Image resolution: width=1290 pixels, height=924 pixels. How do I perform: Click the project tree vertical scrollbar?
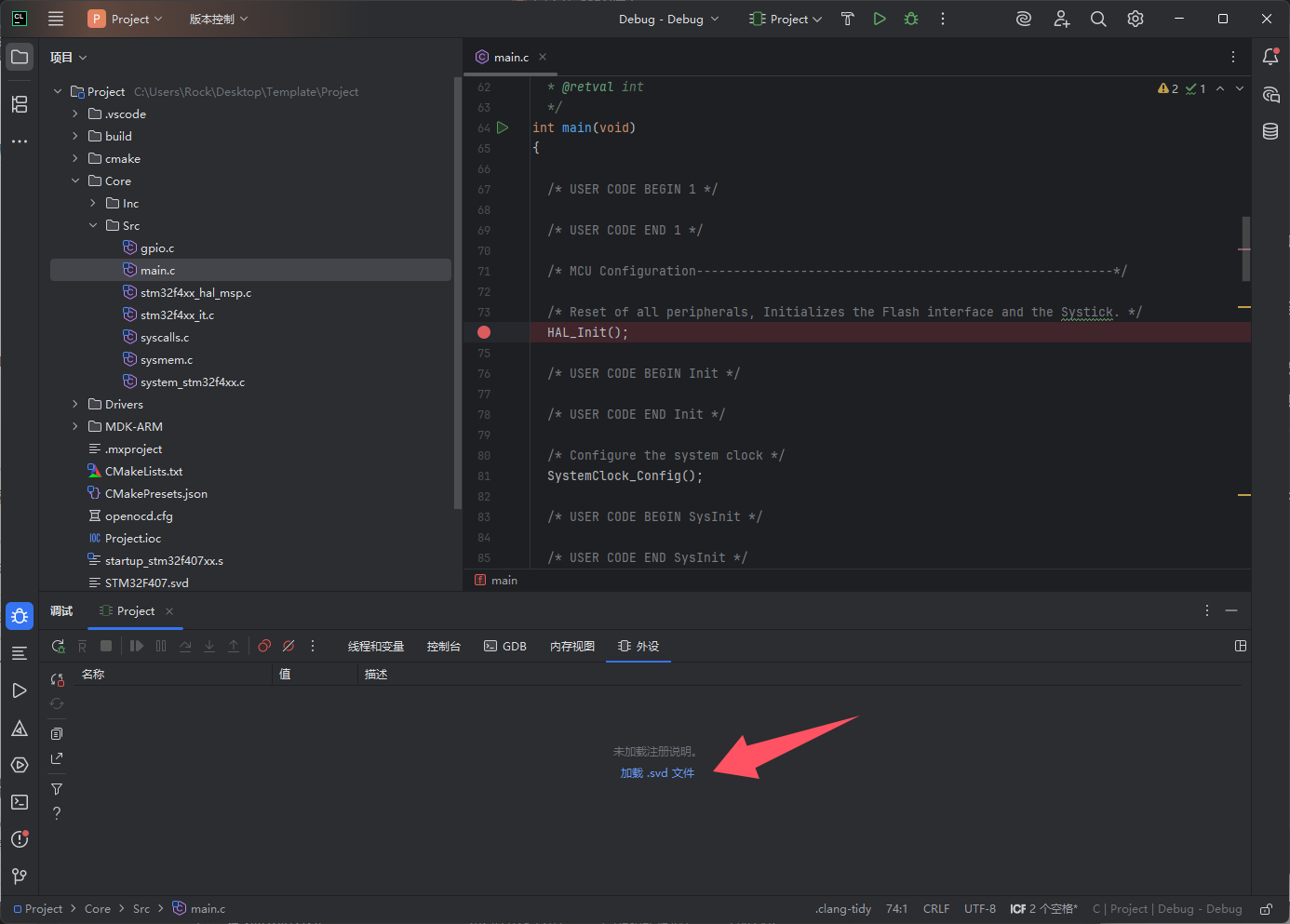(x=457, y=293)
